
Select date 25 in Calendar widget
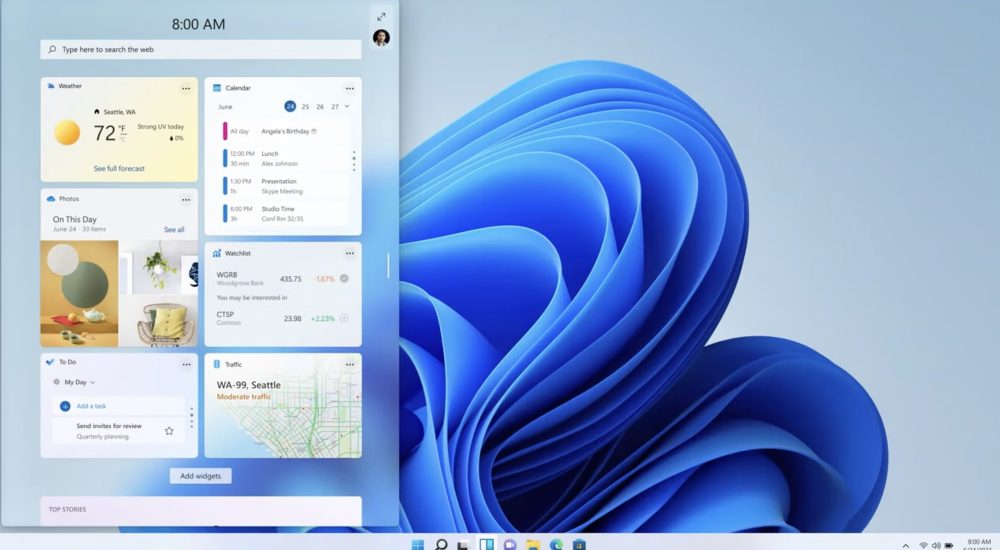(305, 106)
